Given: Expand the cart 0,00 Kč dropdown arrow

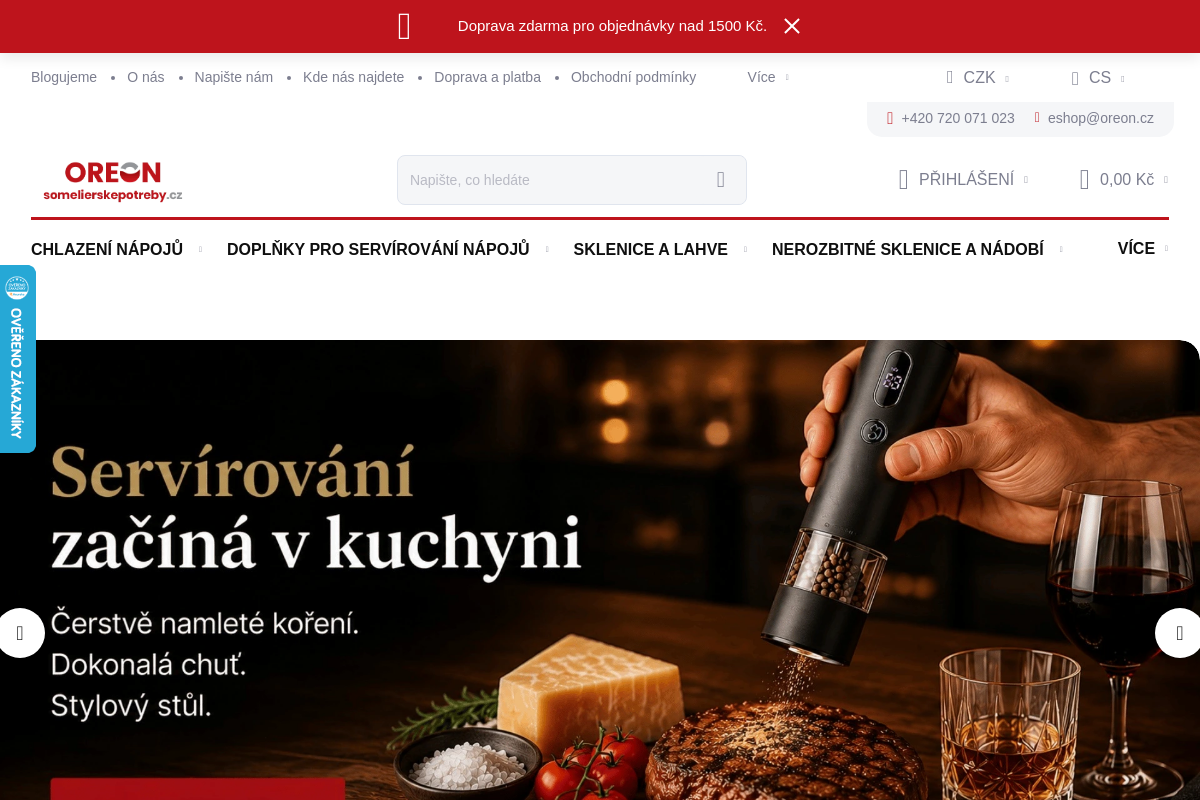Looking at the screenshot, I should [1165, 180].
